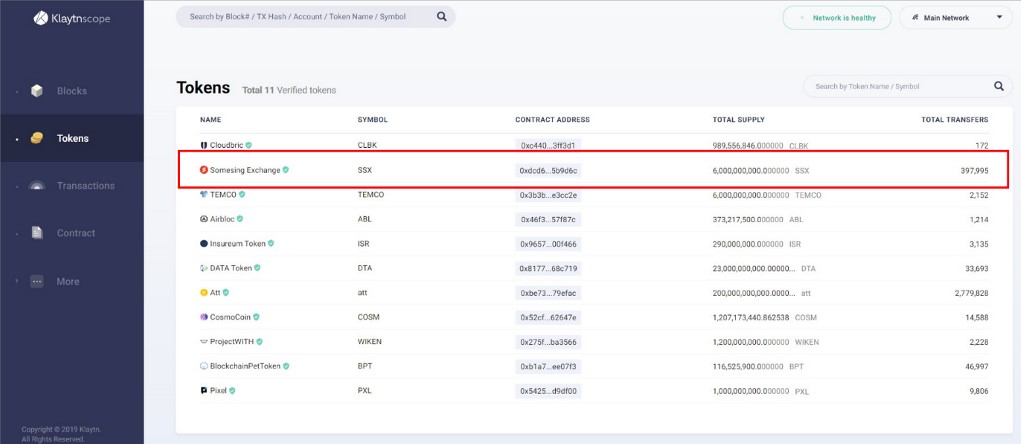Screen dimensions: 1021x444
Task: Click the Pixel token logo
Action: click(x=204, y=391)
